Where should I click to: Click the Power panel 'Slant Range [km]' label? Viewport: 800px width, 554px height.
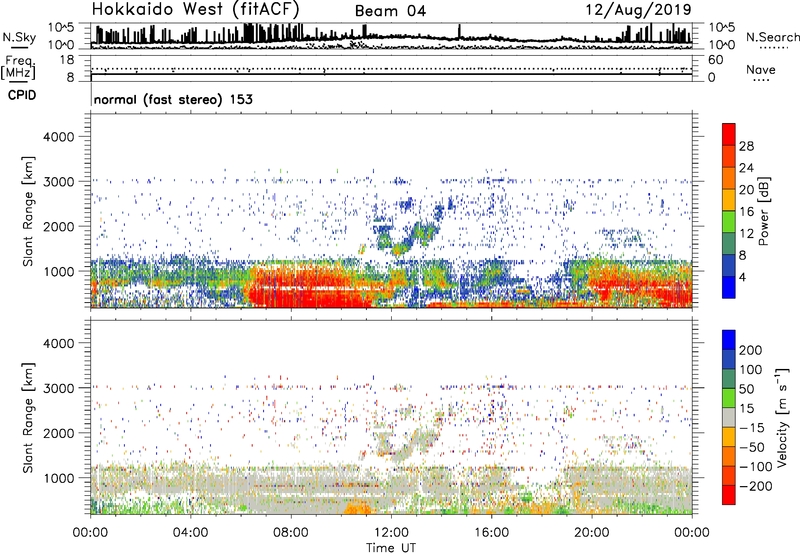click(28, 211)
